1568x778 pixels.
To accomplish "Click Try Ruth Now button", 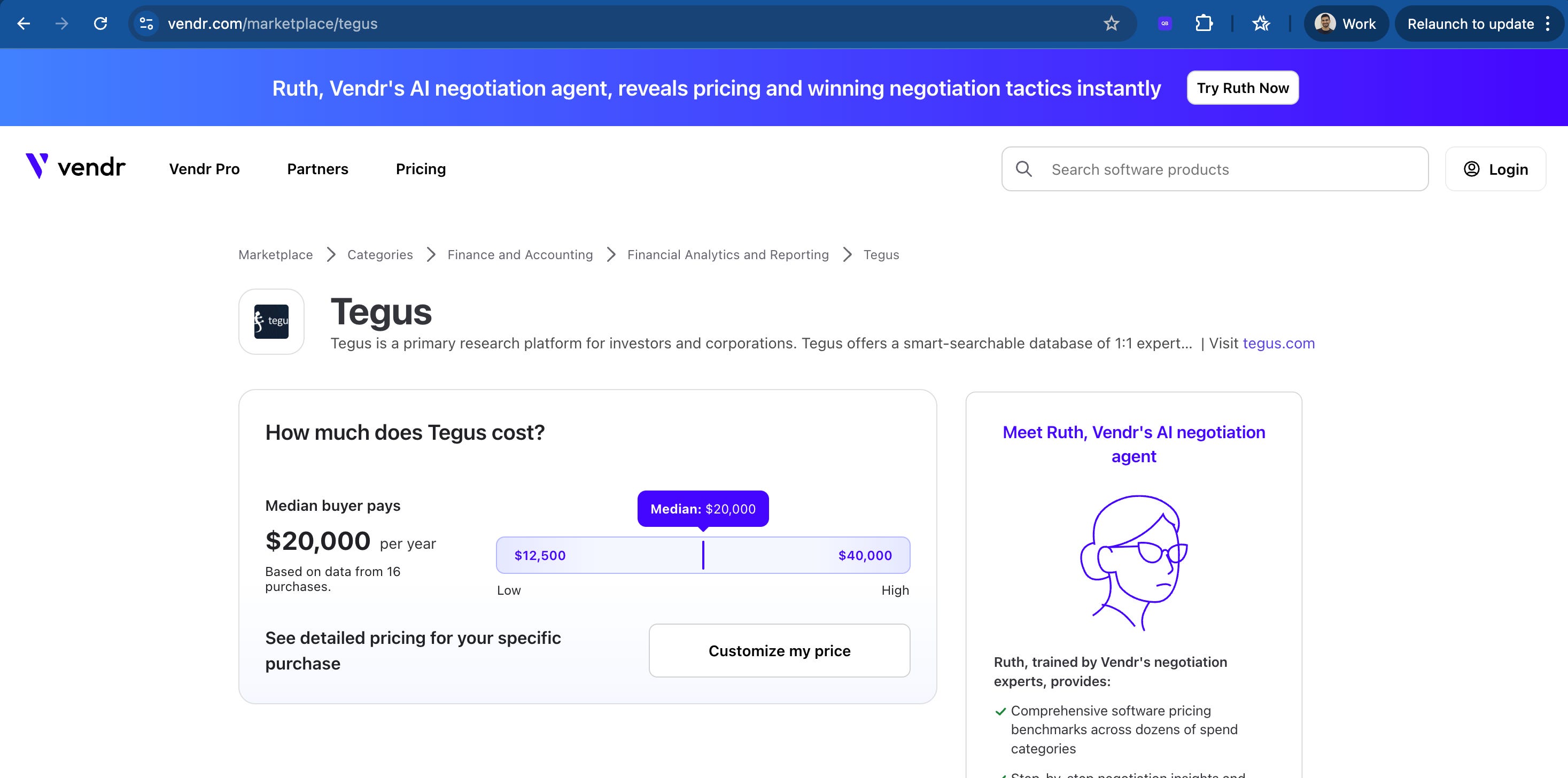I will point(1243,88).
